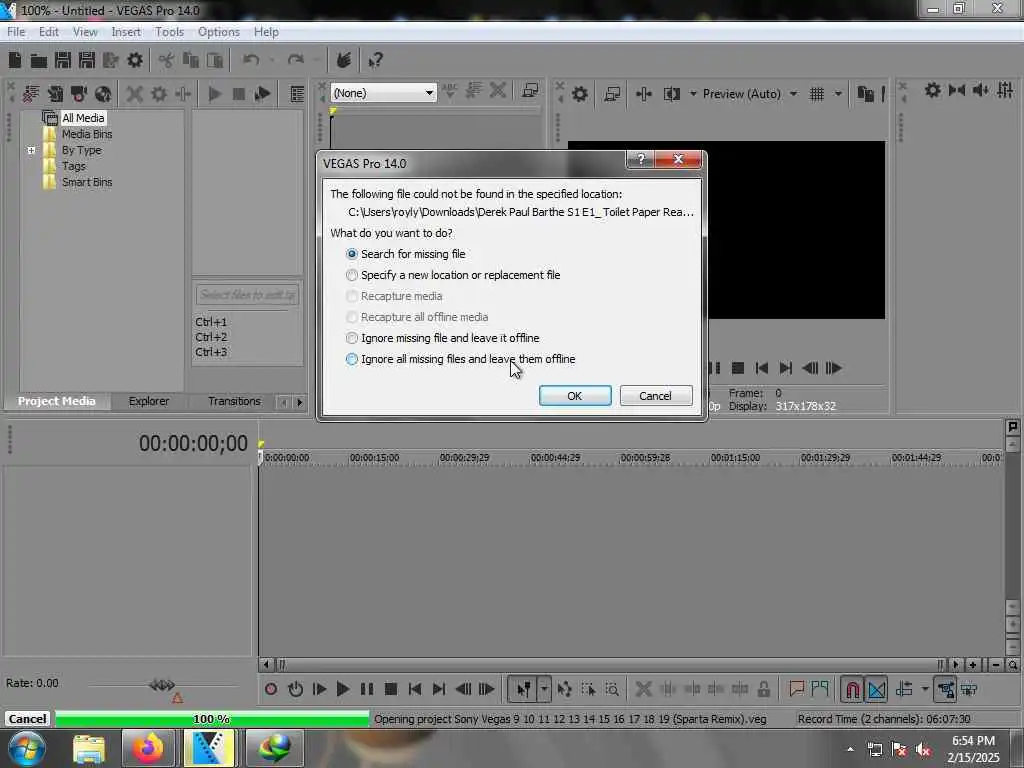Screen dimensions: 1024x768
Task: Cancel project loading via status bar Cancel
Action: 27,718
